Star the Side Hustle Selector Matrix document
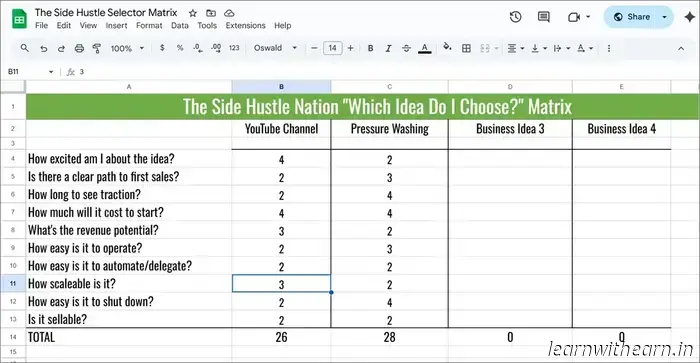 point(193,13)
